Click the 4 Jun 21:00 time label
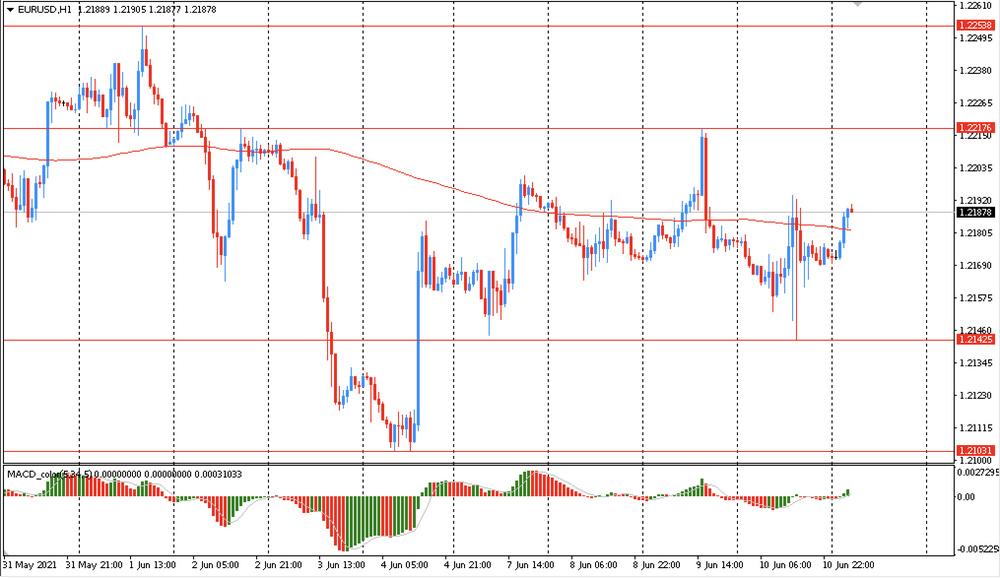1000x578 pixels. point(467,565)
